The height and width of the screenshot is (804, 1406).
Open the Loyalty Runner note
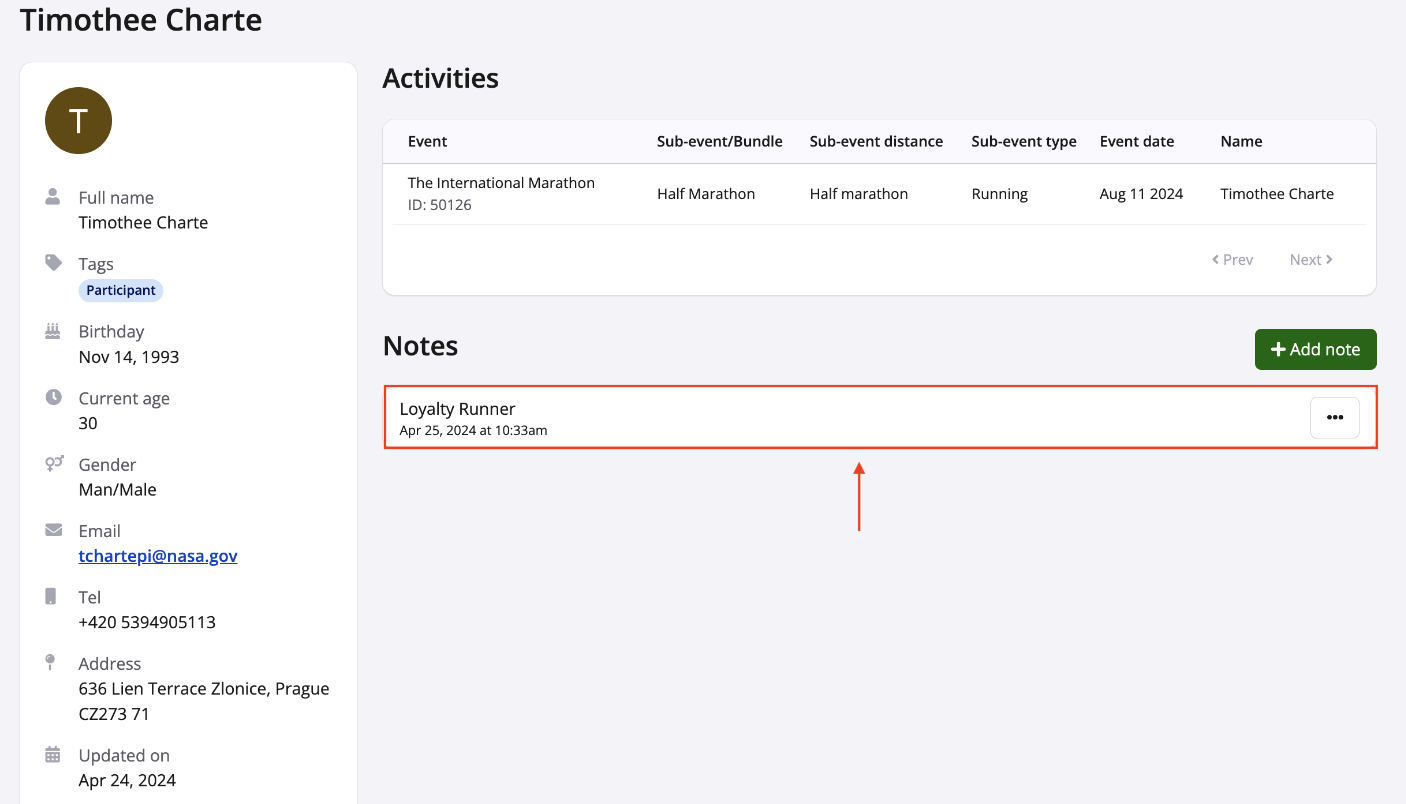pyautogui.click(x=457, y=409)
